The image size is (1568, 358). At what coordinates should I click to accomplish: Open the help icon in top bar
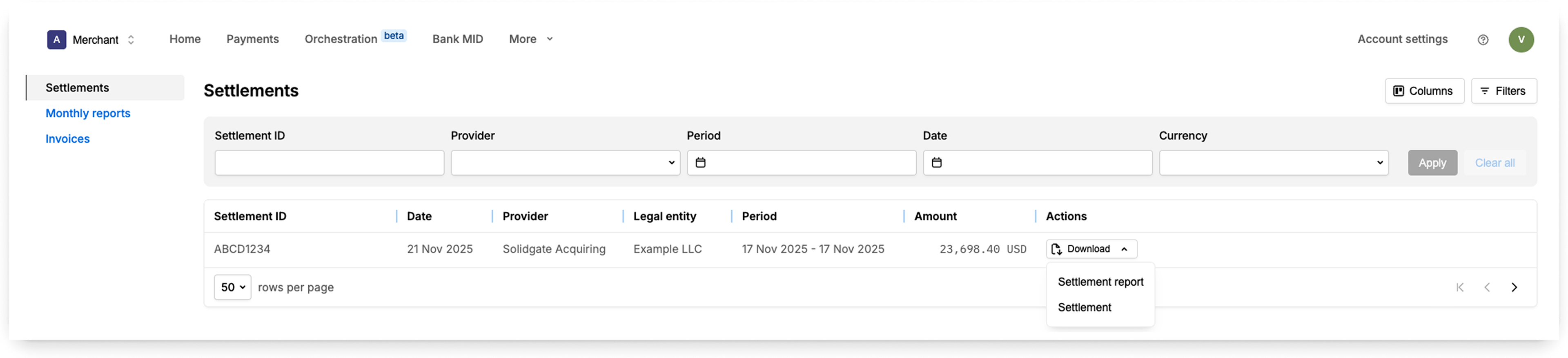click(x=1483, y=40)
